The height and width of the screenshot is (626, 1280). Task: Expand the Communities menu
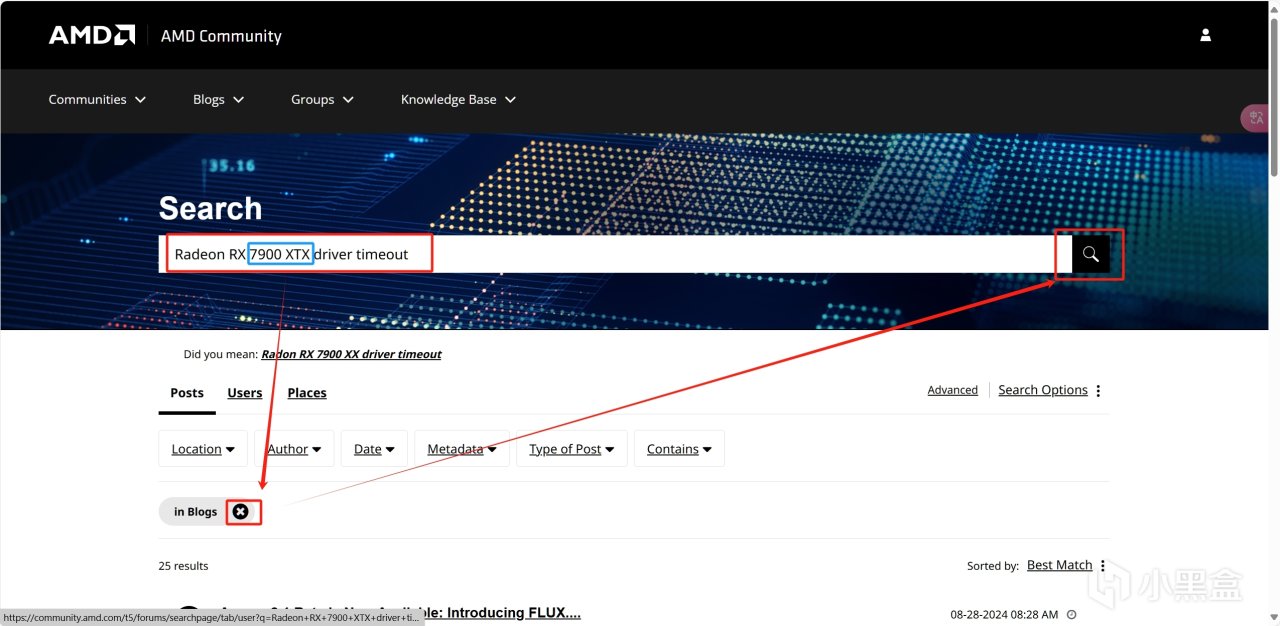(97, 100)
